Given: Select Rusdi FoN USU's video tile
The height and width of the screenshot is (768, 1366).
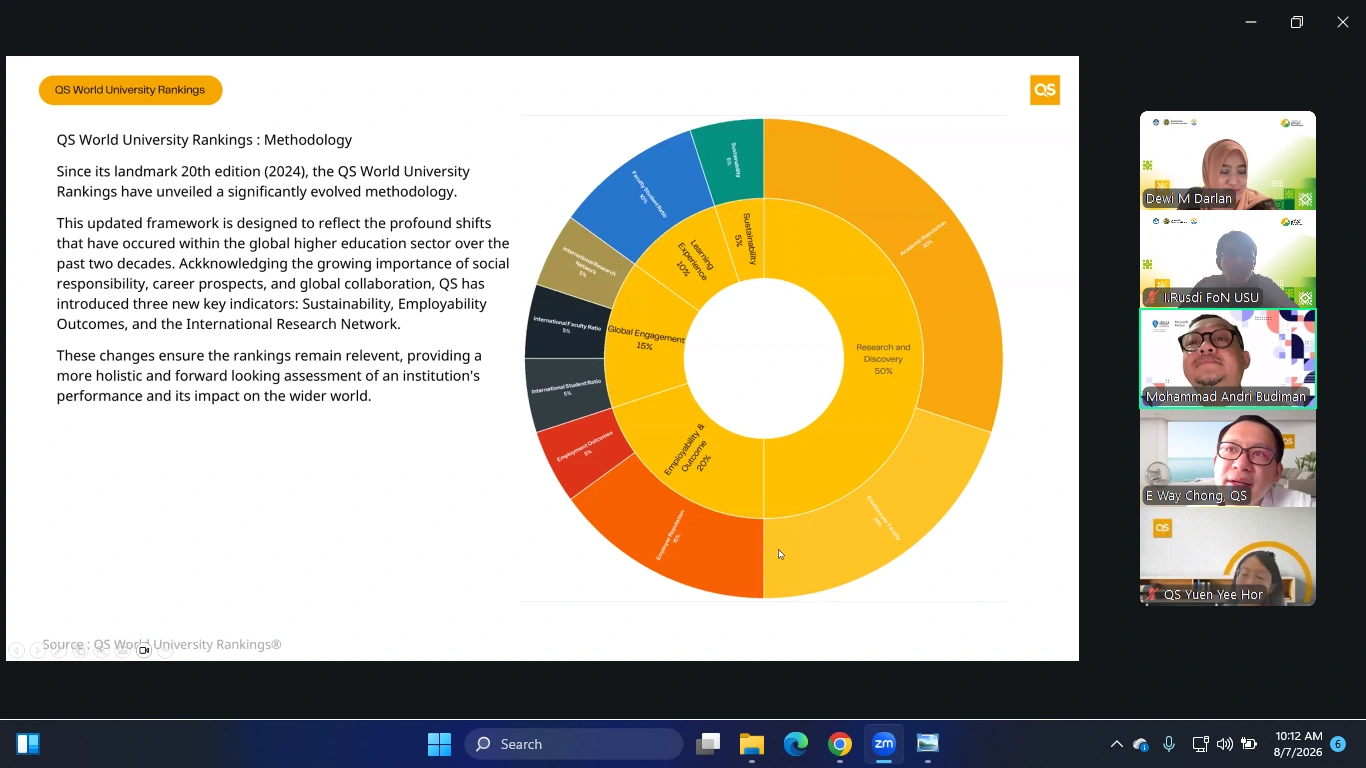Looking at the screenshot, I should tap(1228, 259).
